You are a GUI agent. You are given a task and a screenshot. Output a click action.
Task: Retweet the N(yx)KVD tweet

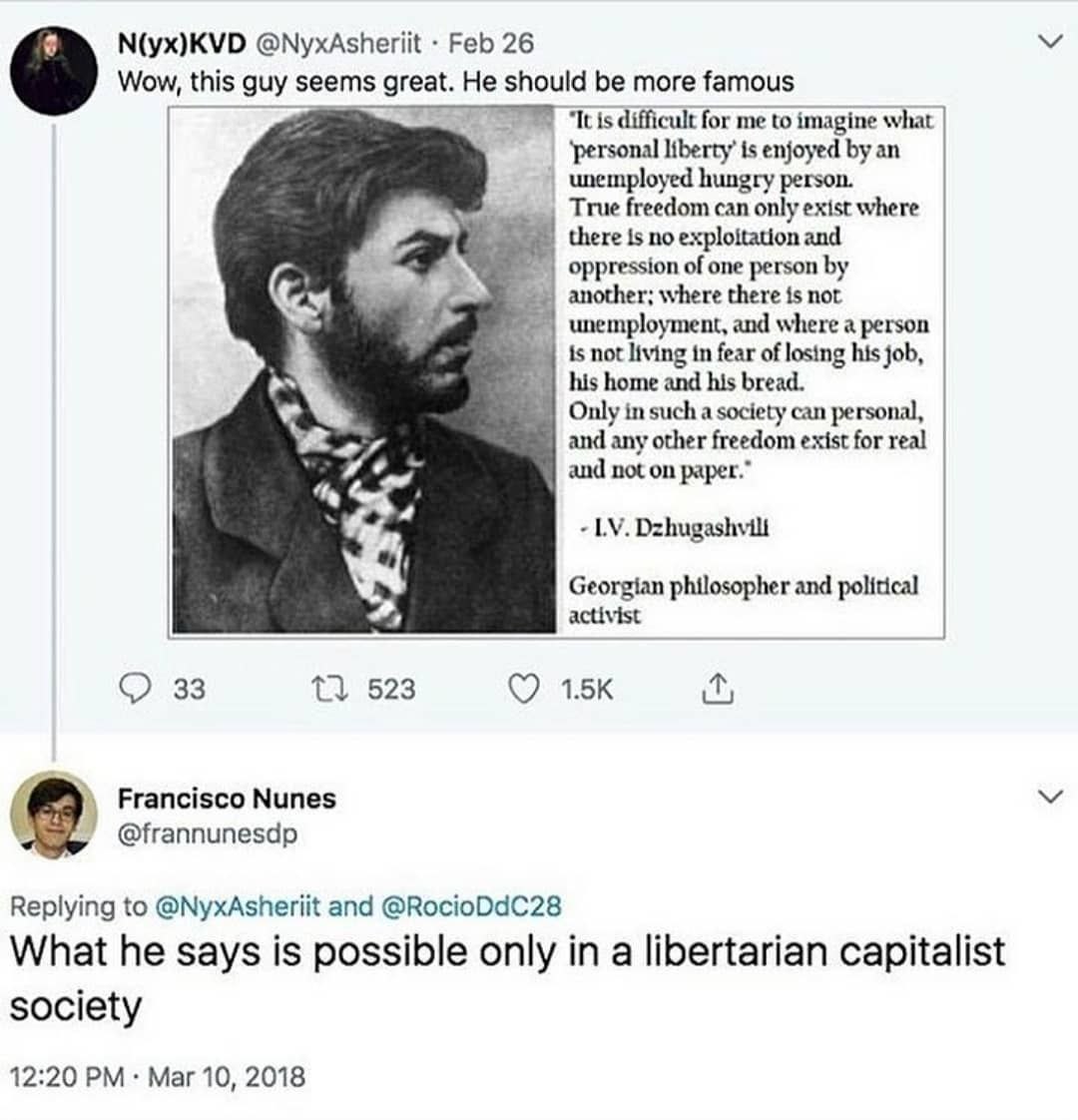coord(330,689)
